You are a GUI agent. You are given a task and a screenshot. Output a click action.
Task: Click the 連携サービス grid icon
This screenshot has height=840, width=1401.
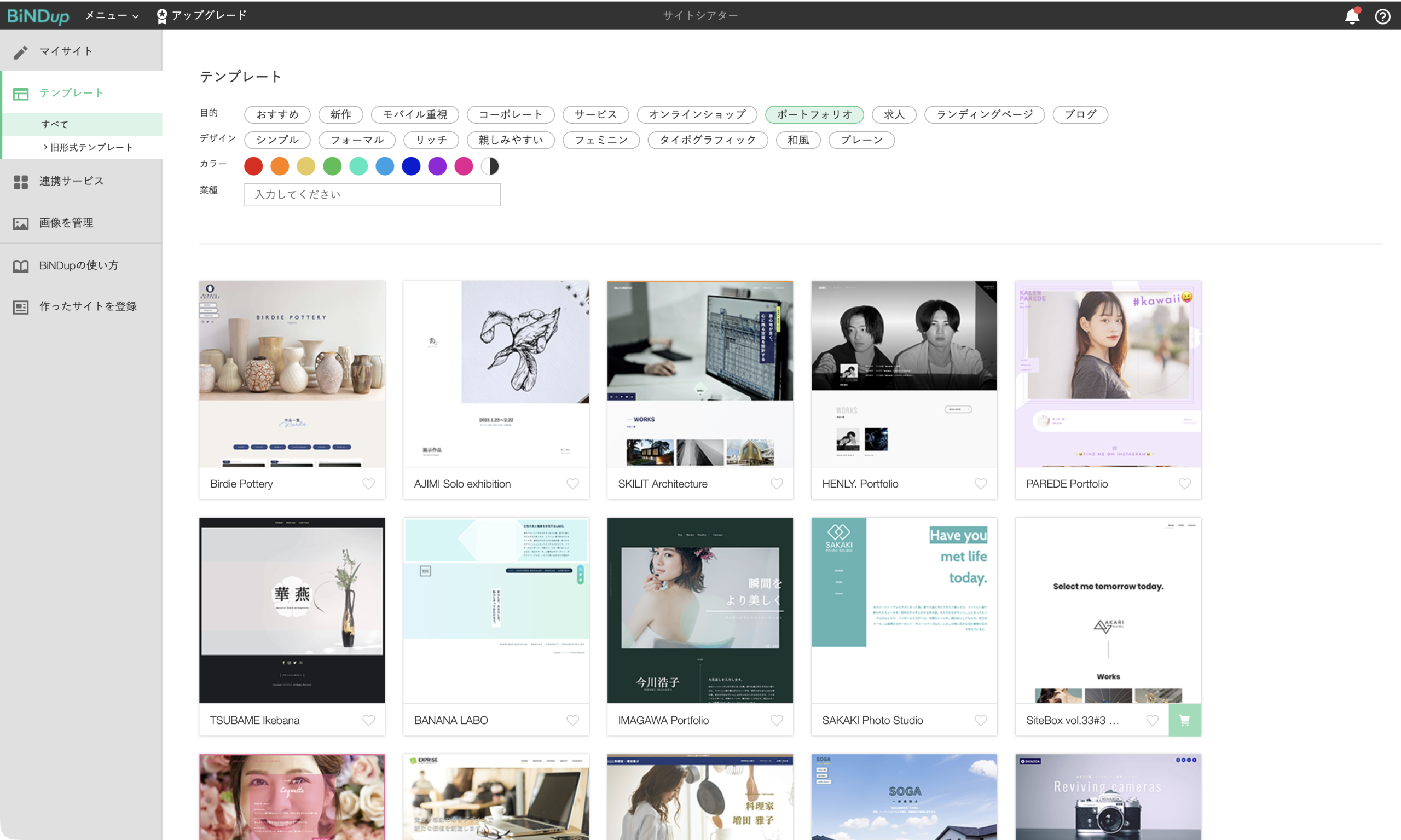[x=21, y=182]
